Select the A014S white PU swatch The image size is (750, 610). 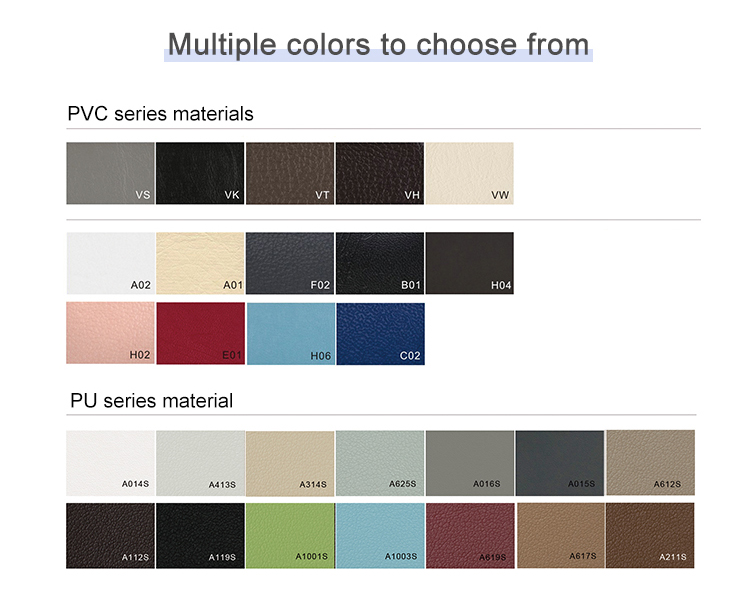click(110, 464)
